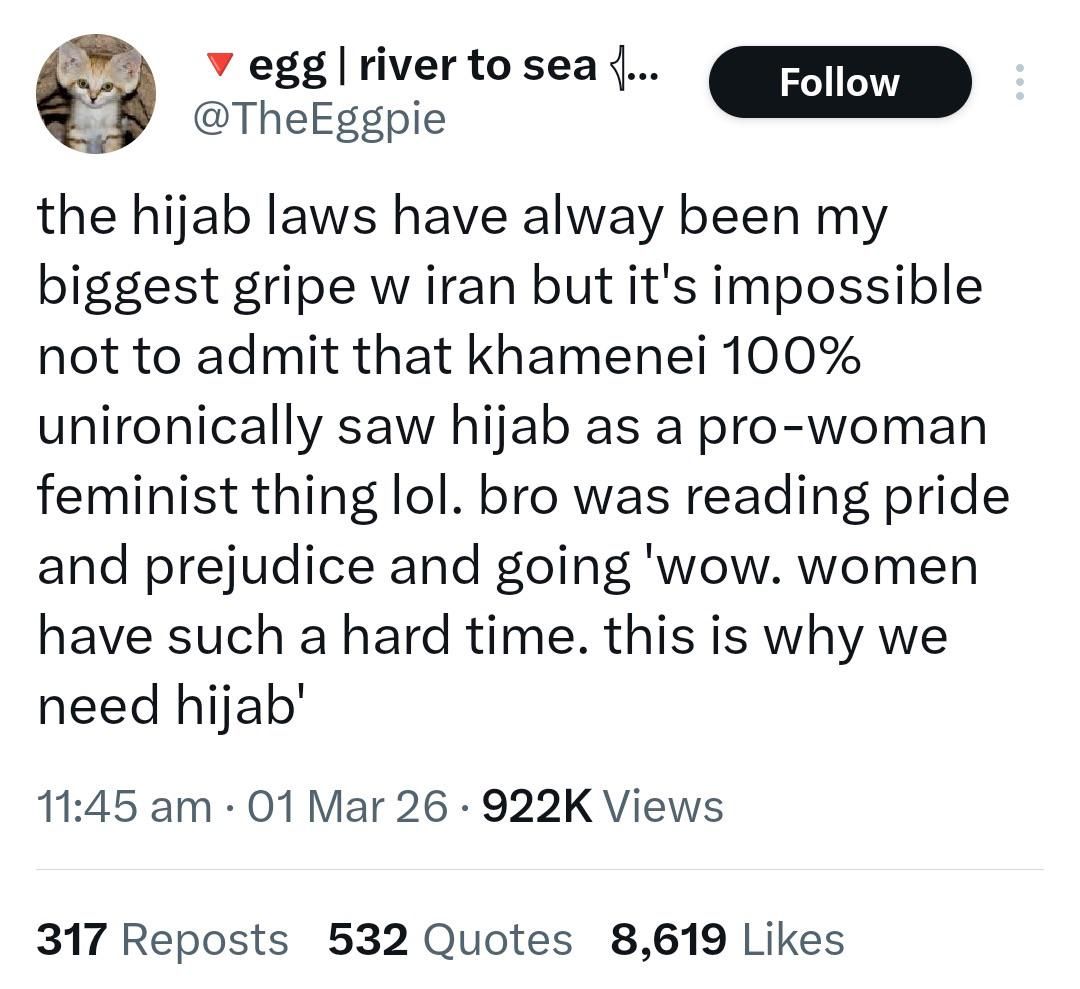The image size is (1080, 989).
Task: Open the display name 'egg | river to sea'
Action: click(420, 67)
